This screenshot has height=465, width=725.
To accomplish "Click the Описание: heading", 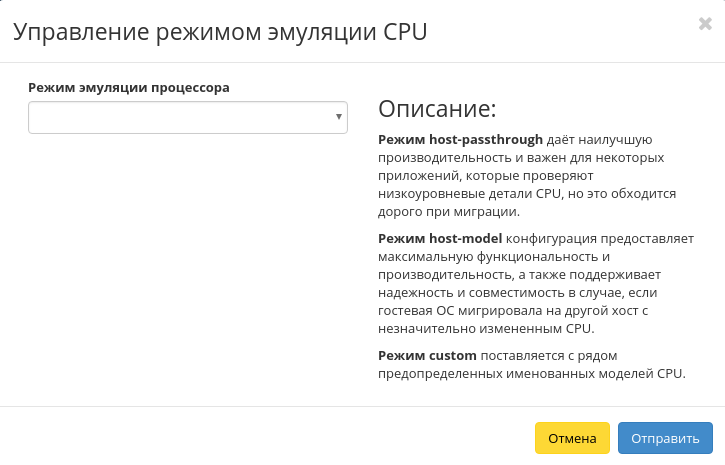I will tap(437, 108).
